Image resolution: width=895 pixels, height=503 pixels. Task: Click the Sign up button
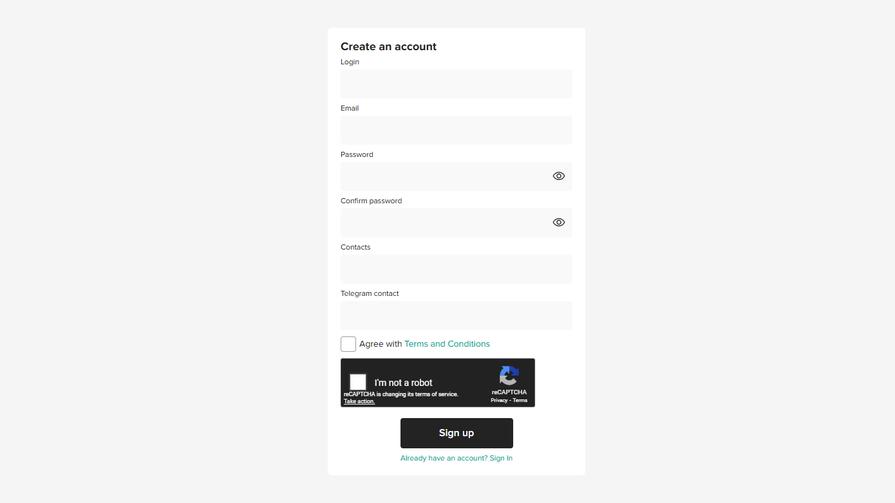click(457, 433)
